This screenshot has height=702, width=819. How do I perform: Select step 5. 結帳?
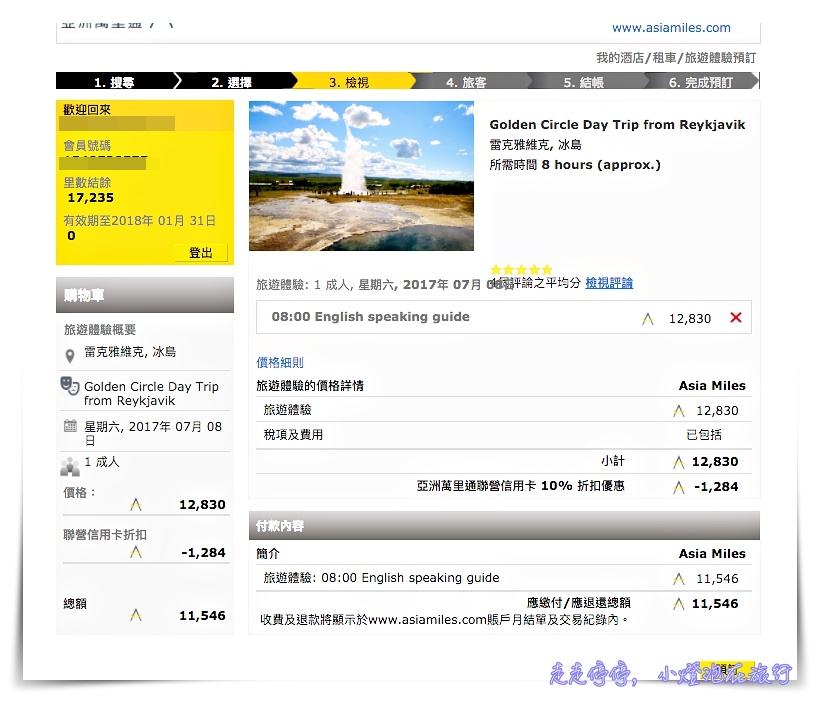[583, 81]
